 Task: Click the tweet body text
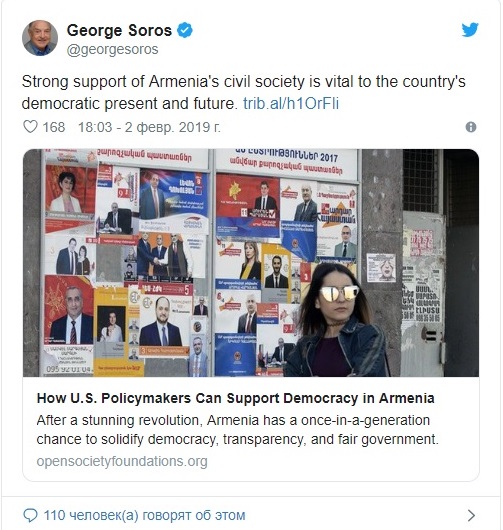(x=243, y=92)
